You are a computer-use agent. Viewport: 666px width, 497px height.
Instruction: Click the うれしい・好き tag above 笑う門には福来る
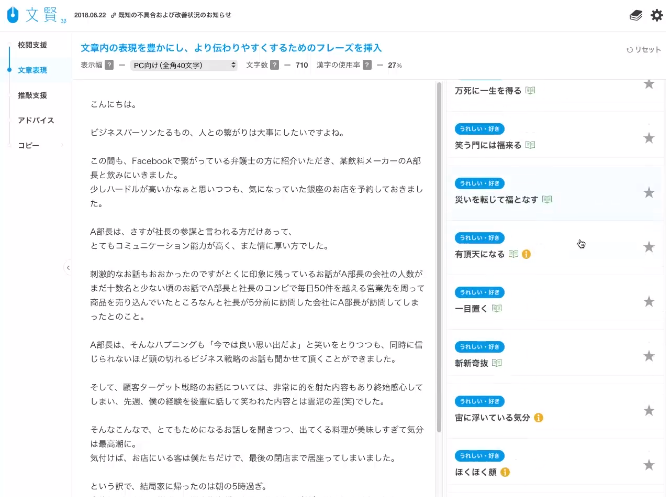(x=480, y=129)
